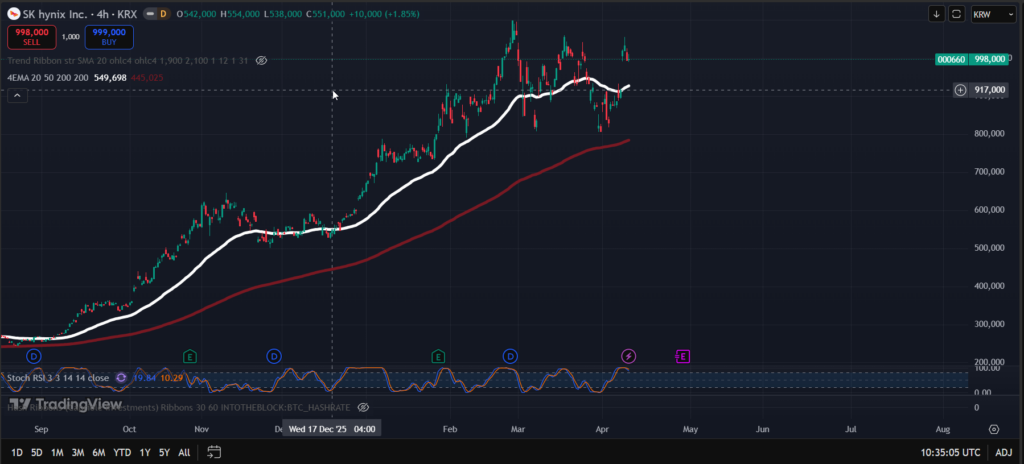Open the go-to-date calendar icon
This screenshot has height=464, width=1024.
point(214,452)
